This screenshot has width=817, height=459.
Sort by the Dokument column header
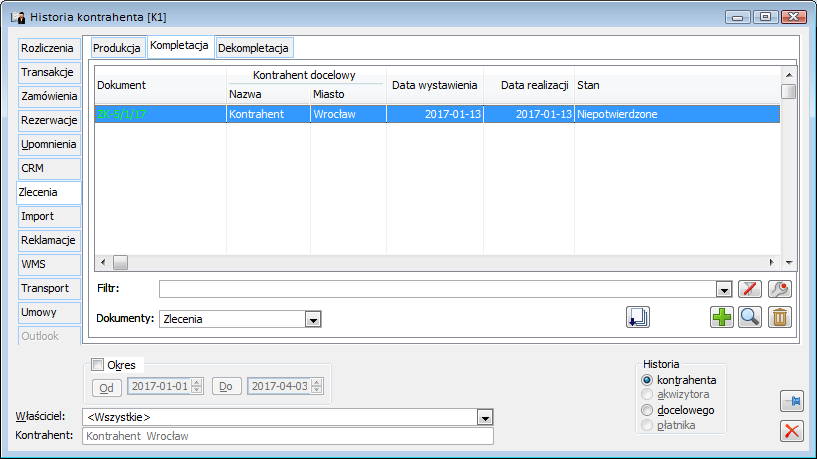coord(160,85)
